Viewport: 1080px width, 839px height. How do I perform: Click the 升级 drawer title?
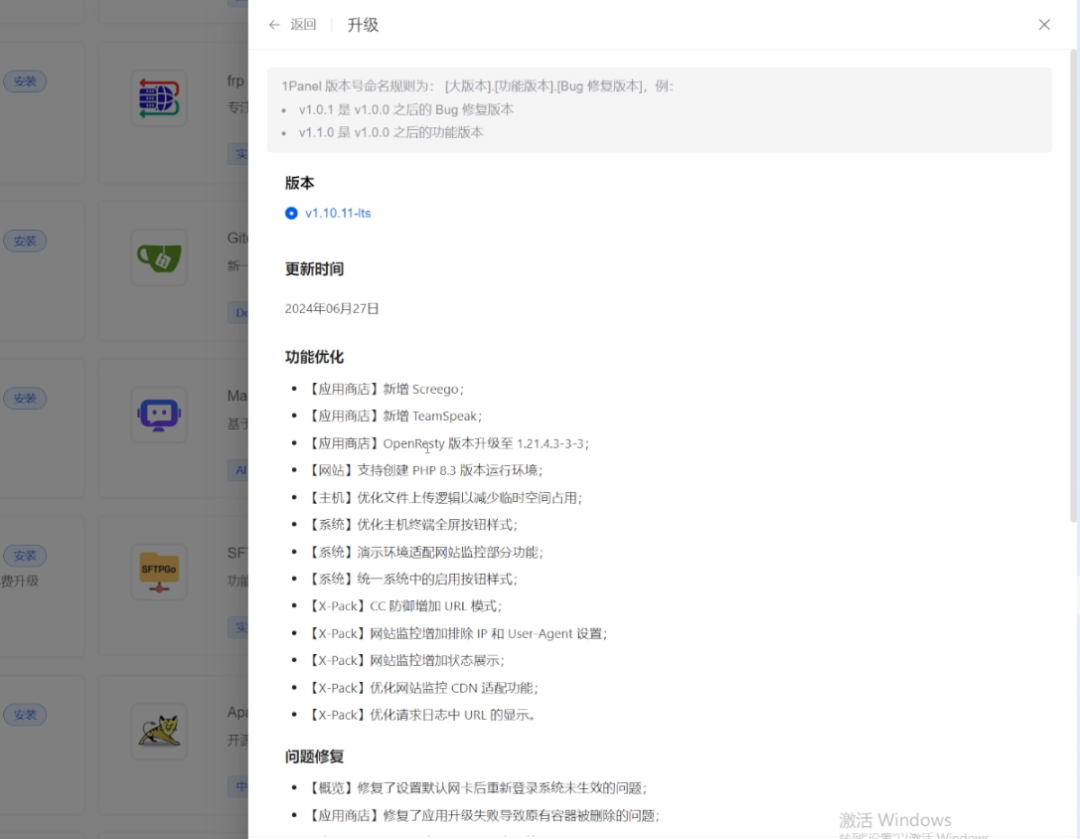click(363, 25)
